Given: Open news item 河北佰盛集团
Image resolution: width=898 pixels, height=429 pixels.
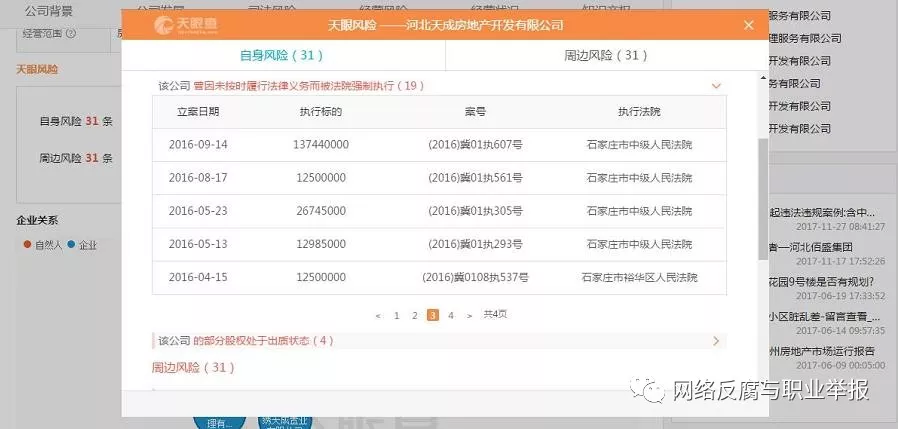Looking at the screenshot, I should tap(811, 248).
